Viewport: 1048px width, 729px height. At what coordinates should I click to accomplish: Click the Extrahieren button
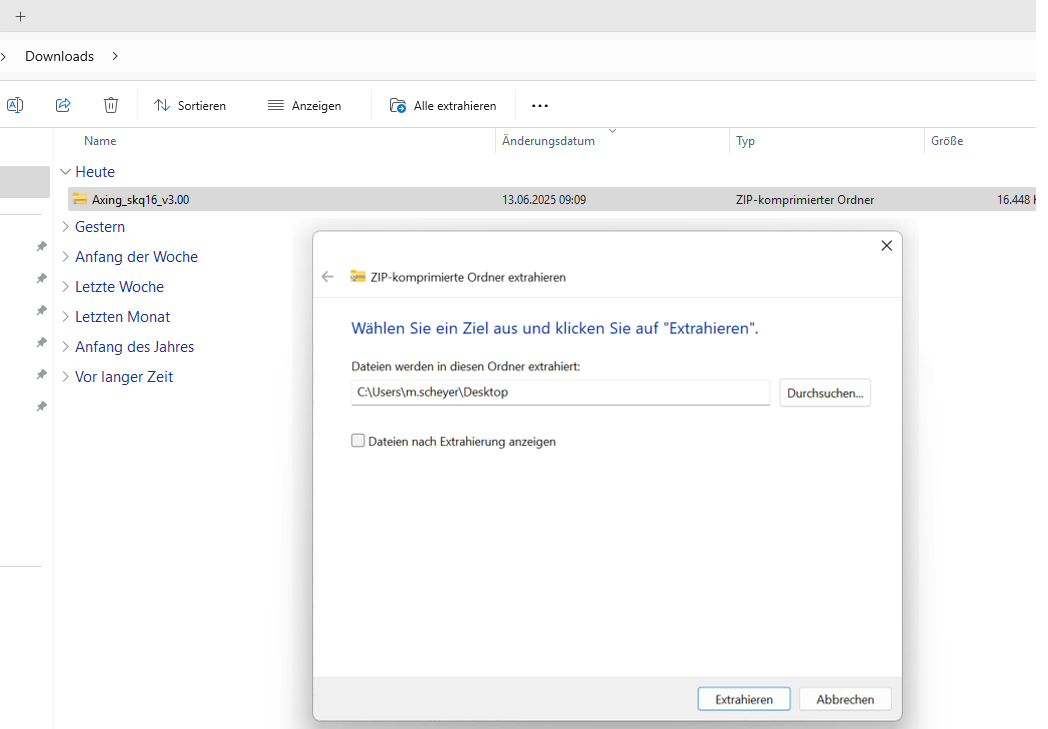tap(744, 700)
